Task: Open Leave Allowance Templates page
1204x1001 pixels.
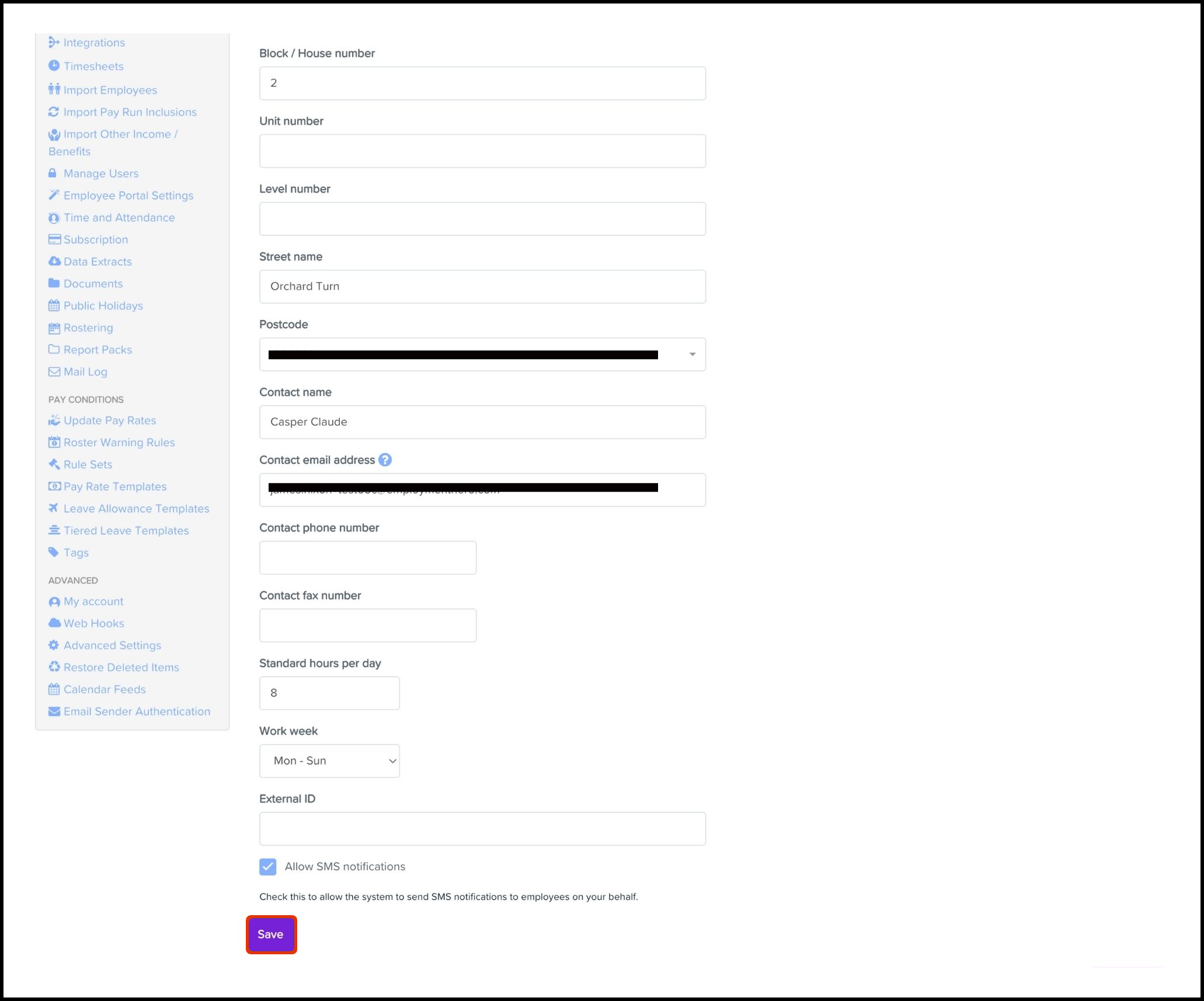Action: (136, 509)
